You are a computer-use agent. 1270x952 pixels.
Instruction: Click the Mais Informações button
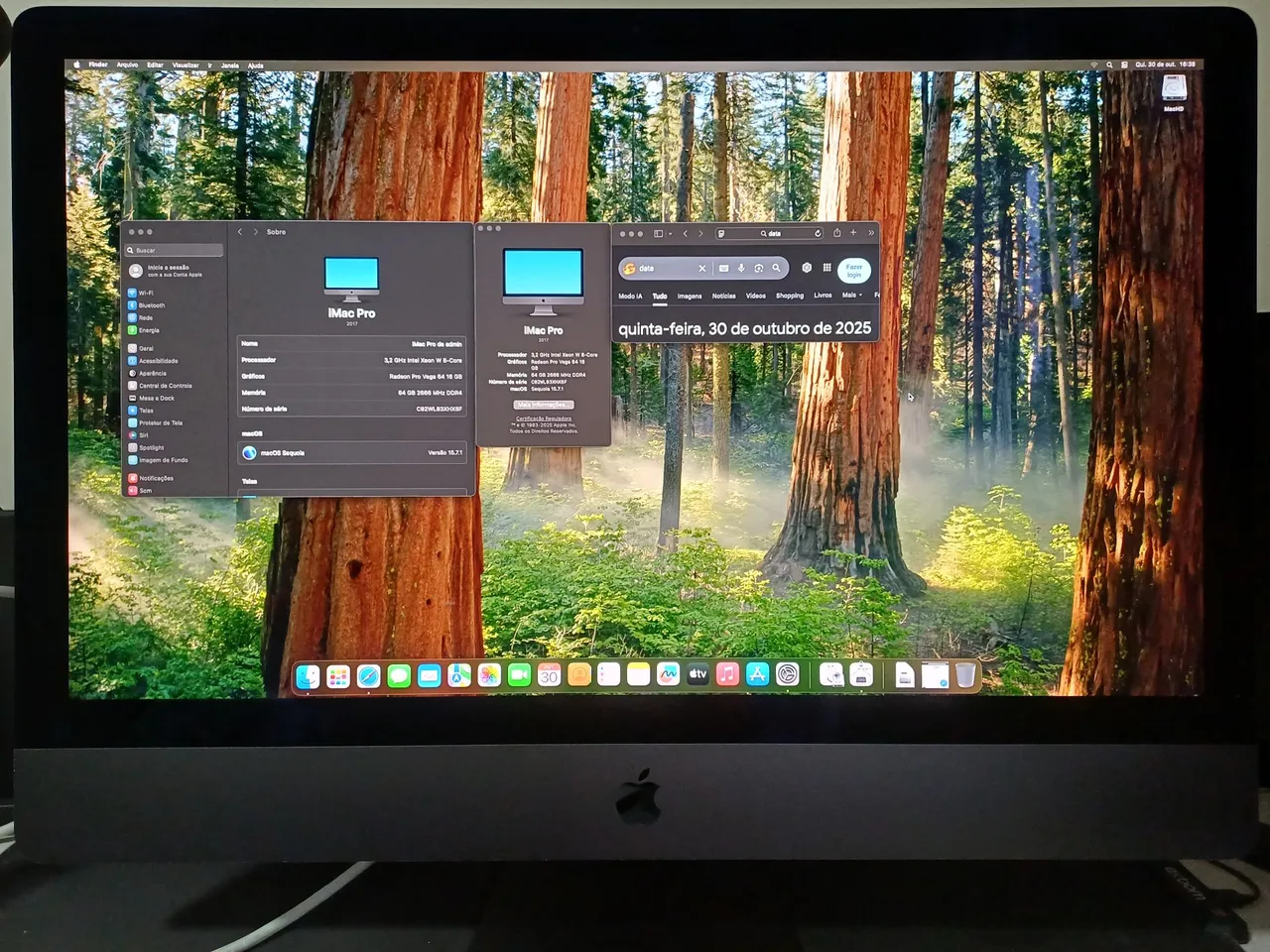[x=542, y=405]
